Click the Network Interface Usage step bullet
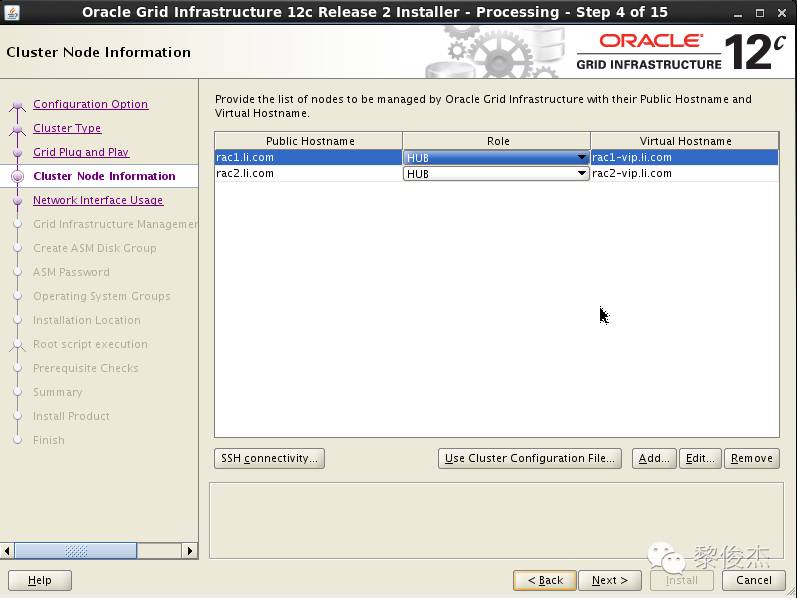 tap(18, 200)
